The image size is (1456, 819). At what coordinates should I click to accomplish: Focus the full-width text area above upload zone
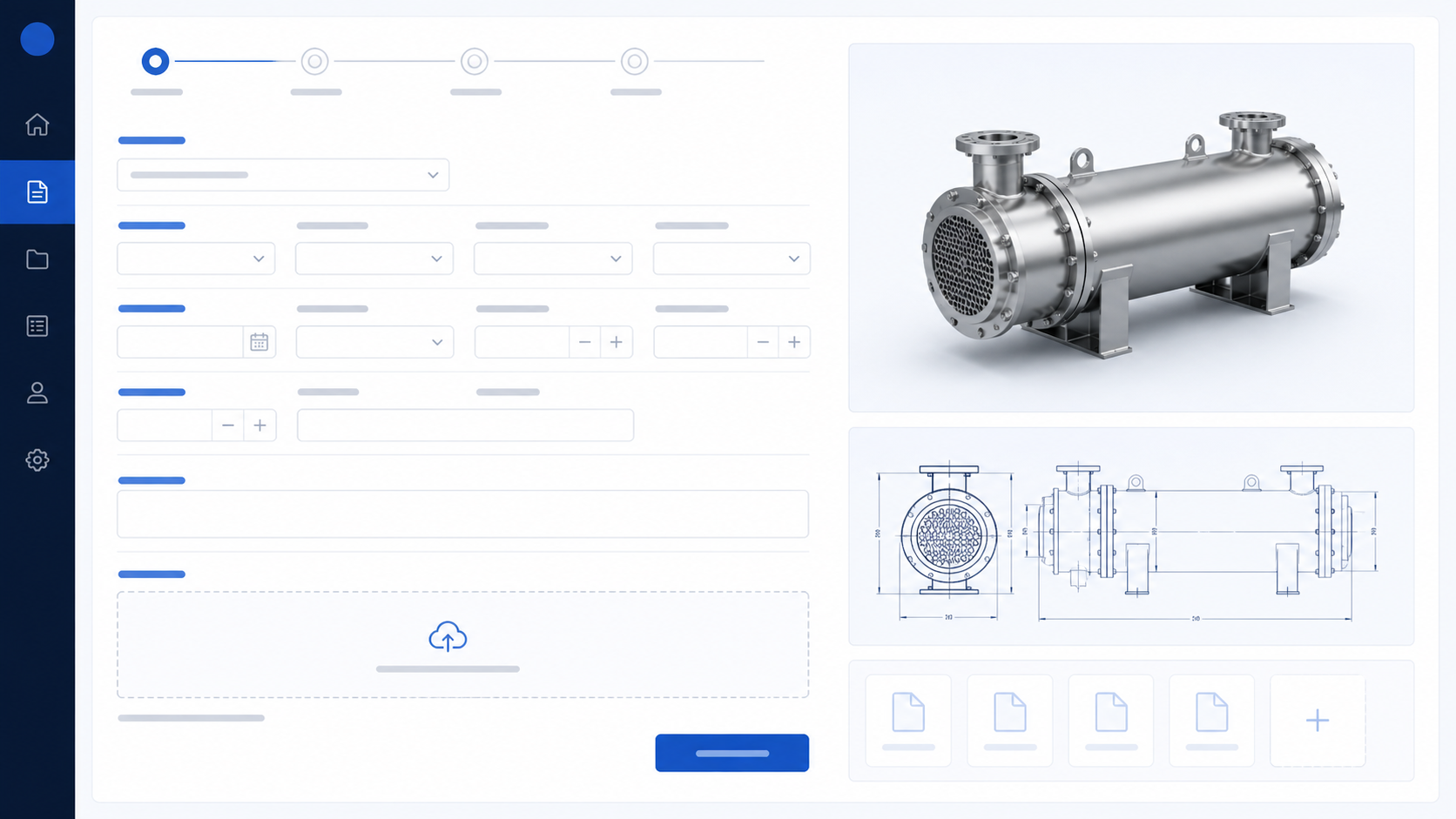click(x=462, y=514)
